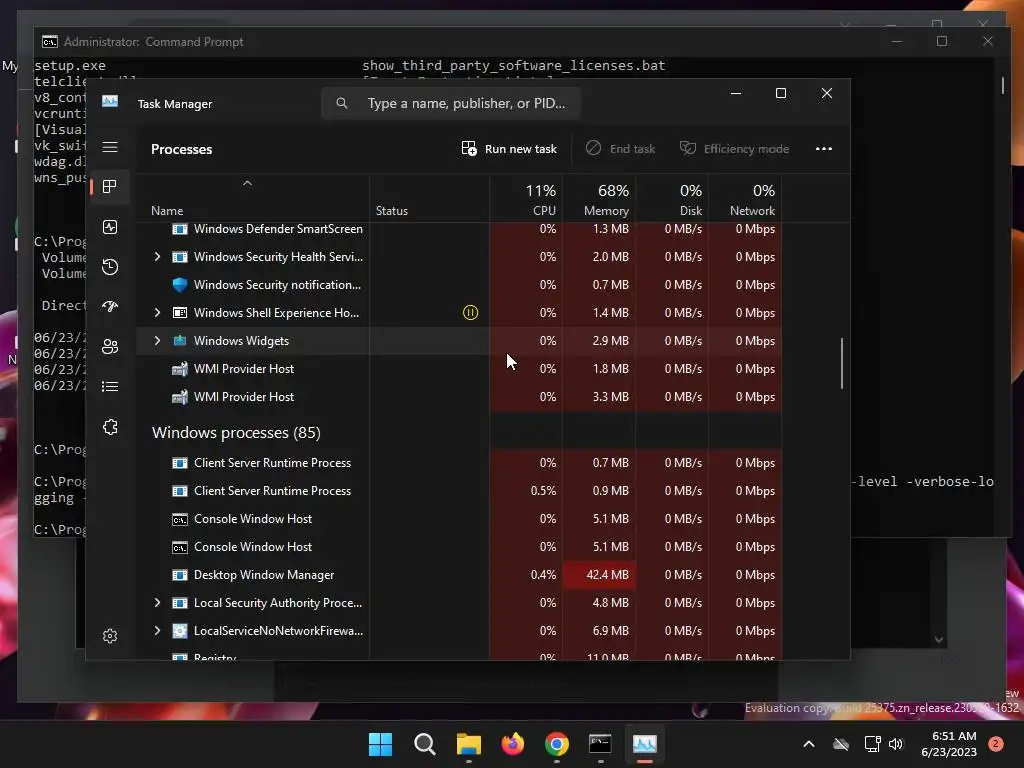This screenshot has width=1024, height=768.
Task: Launch Google Chrome from taskbar
Action: click(x=556, y=744)
